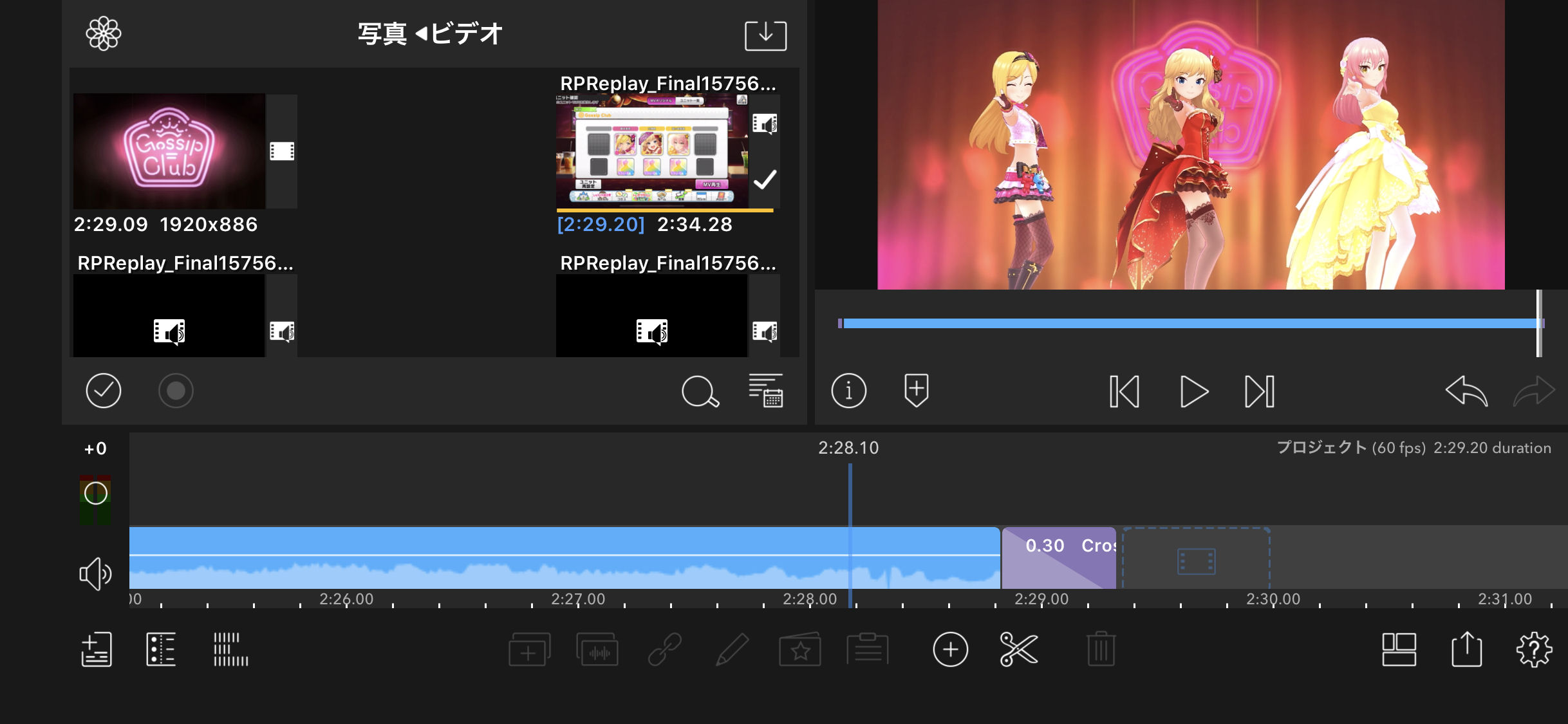Select the checked RPReplay game menu thumbnail
The height and width of the screenshot is (724, 1568).
(x=652, y=151)
